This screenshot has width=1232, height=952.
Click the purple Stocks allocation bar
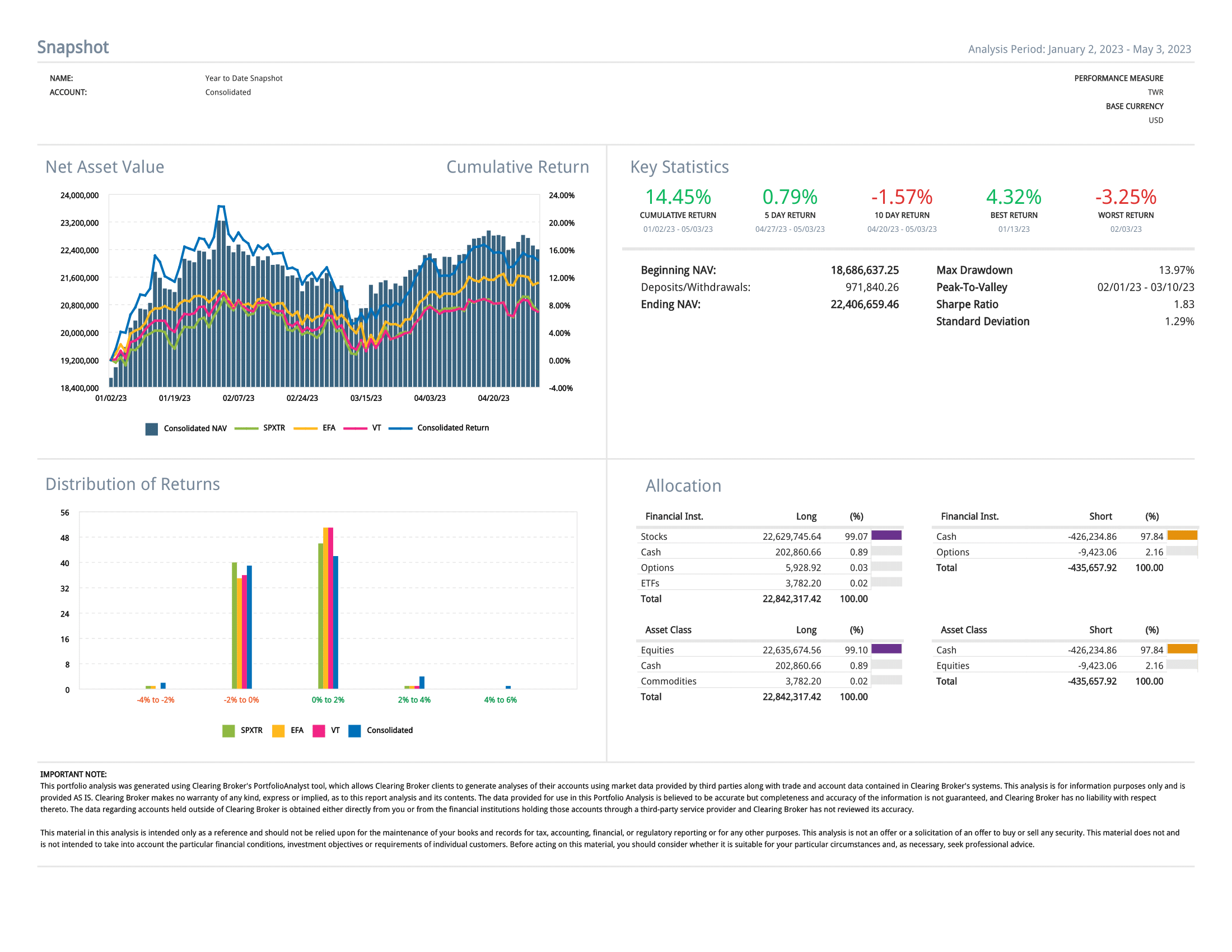[886, 536]
